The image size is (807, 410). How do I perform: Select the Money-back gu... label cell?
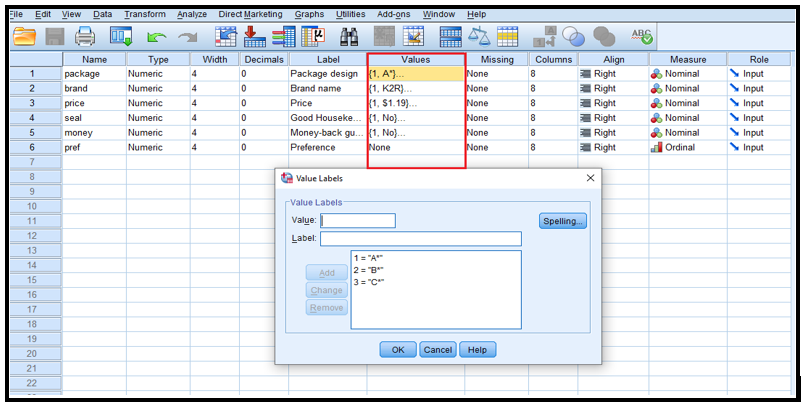(328, 133)
